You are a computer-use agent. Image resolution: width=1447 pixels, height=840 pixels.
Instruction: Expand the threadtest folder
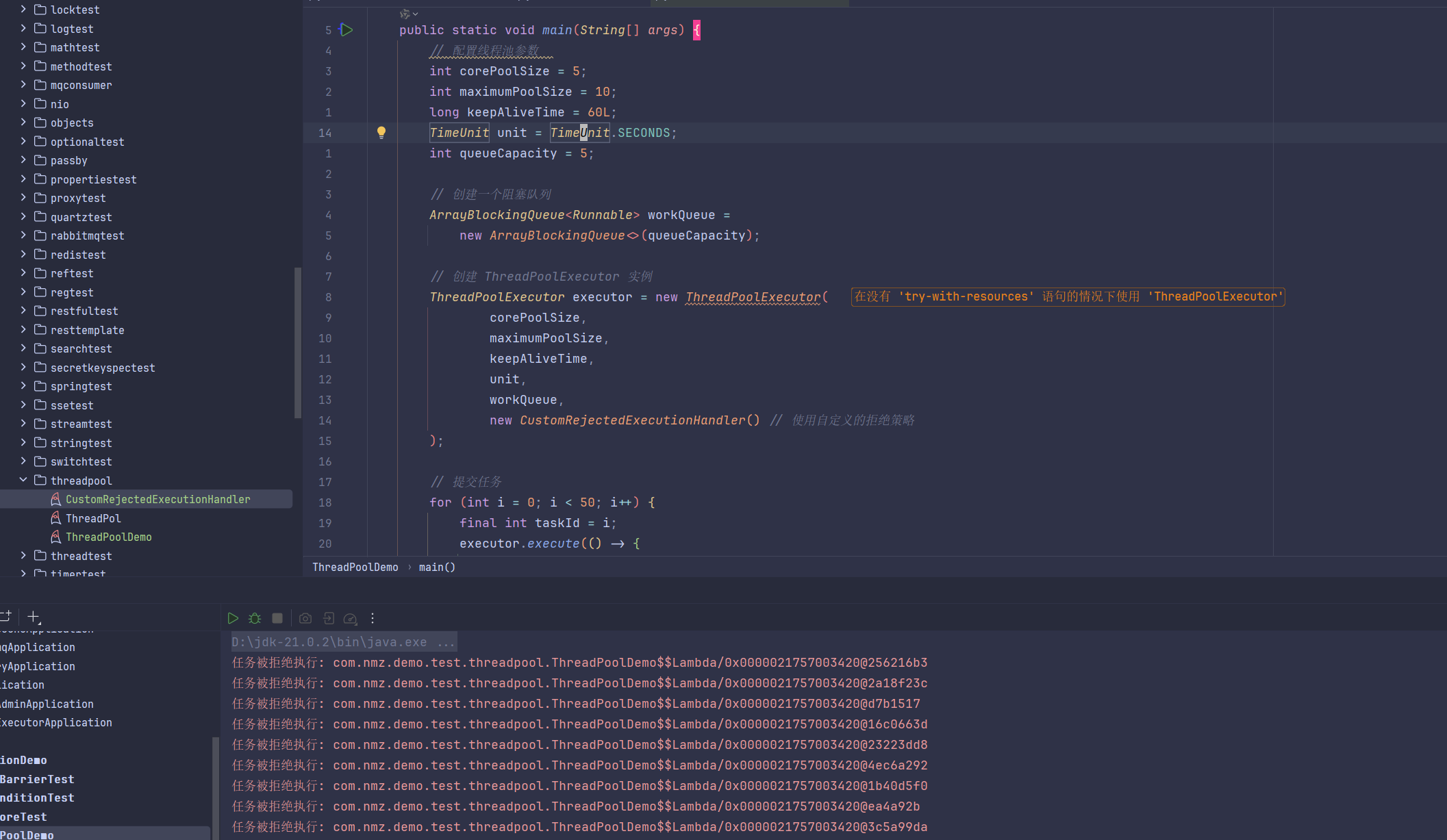(x=23, y=556)
